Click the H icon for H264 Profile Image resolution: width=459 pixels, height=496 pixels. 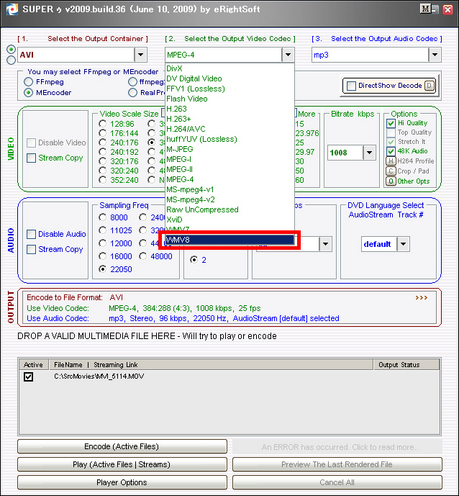[x=391, y=161]
